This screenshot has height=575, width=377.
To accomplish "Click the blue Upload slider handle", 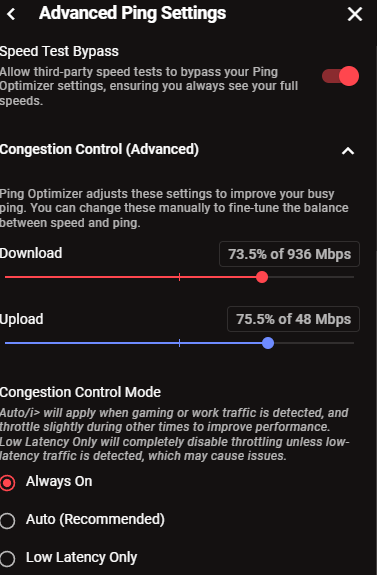I will (268, 343).
